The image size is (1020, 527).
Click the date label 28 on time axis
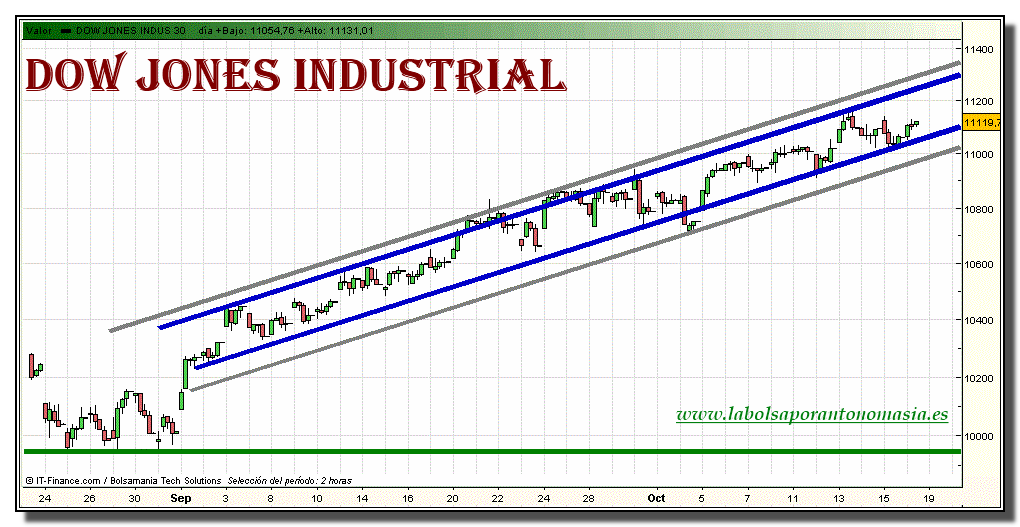click(x=589, y=499)
